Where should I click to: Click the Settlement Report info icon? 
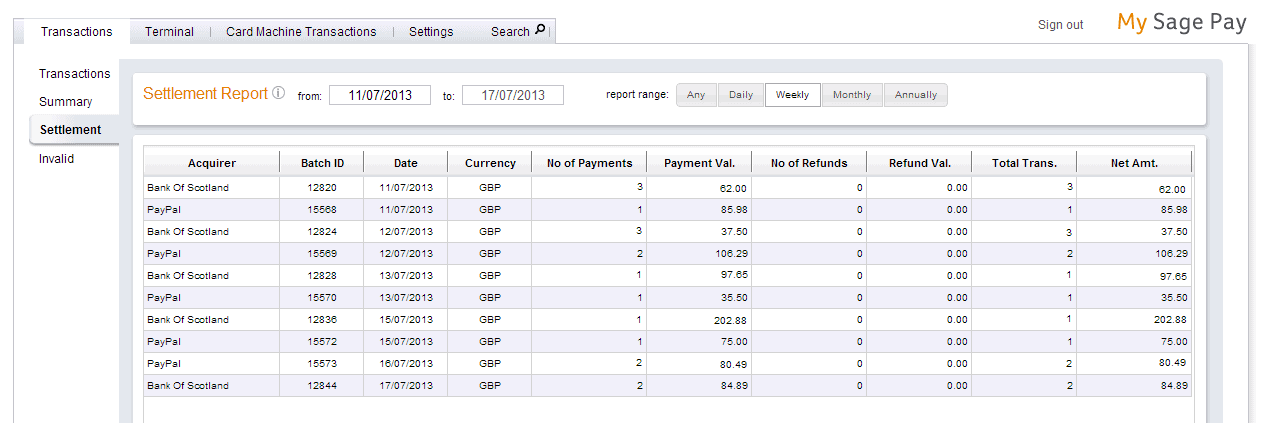(279, 94)
